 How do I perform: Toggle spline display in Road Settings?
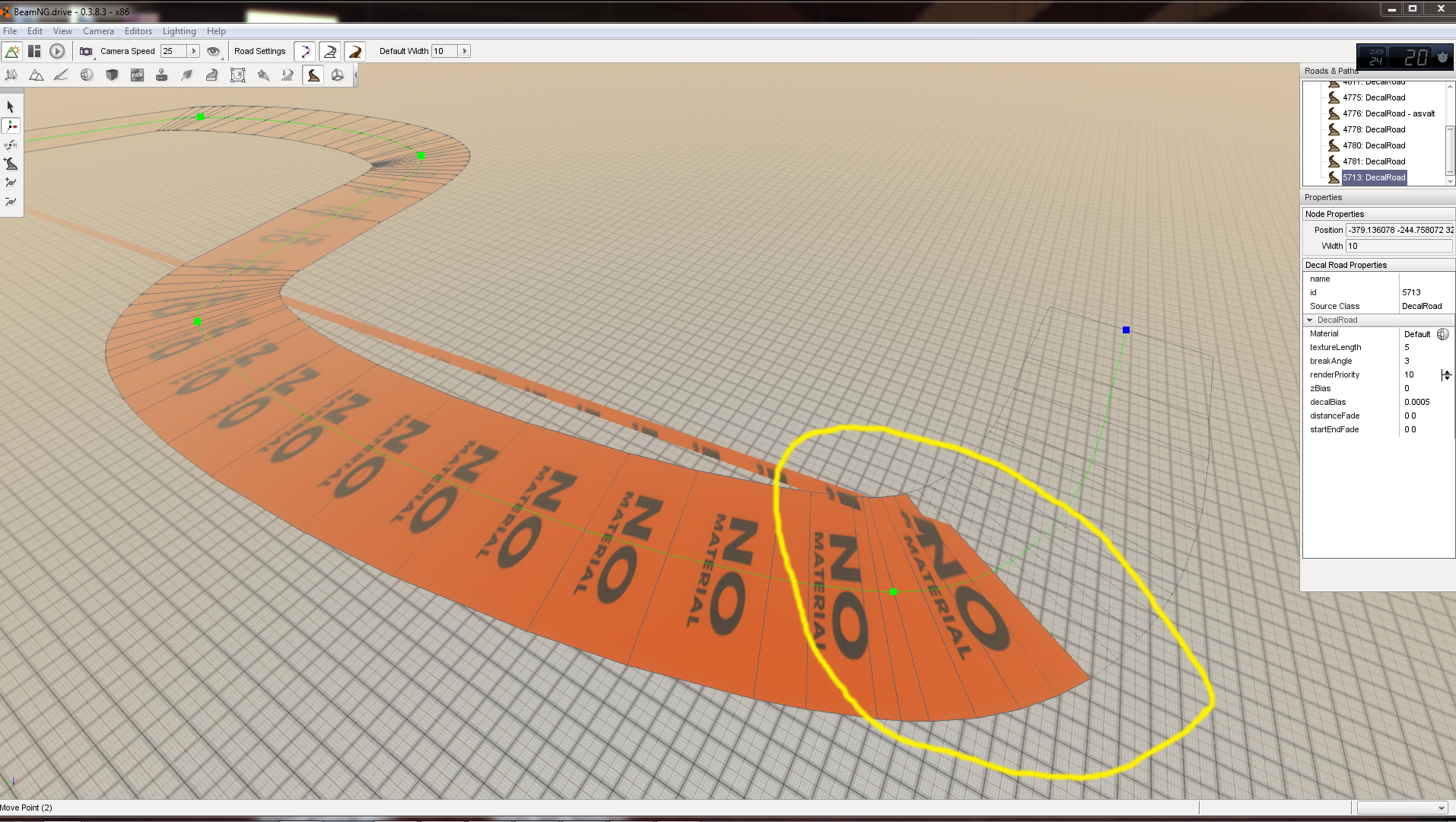pyautogui.click(x=304, y=51)
